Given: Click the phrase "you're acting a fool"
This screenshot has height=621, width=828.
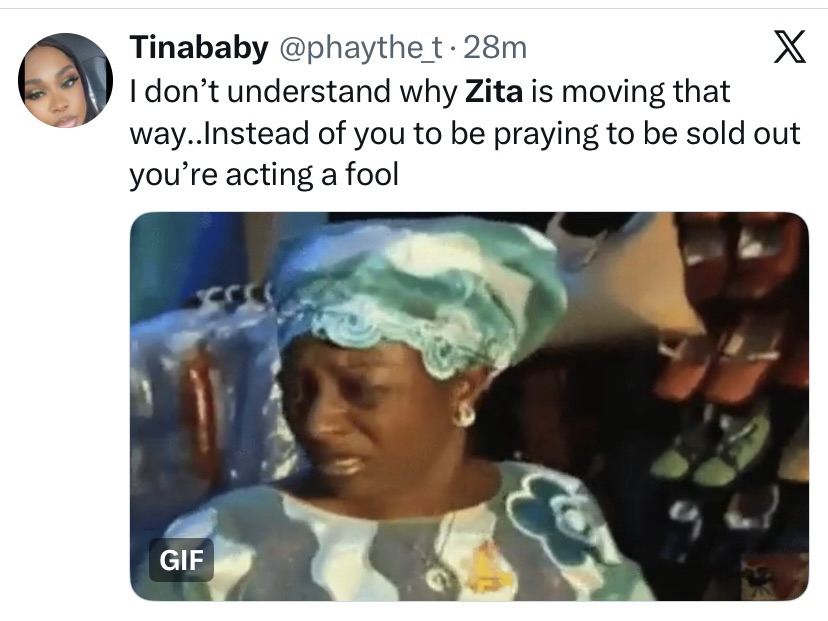Looking at the screenshot, I should 264,176.
